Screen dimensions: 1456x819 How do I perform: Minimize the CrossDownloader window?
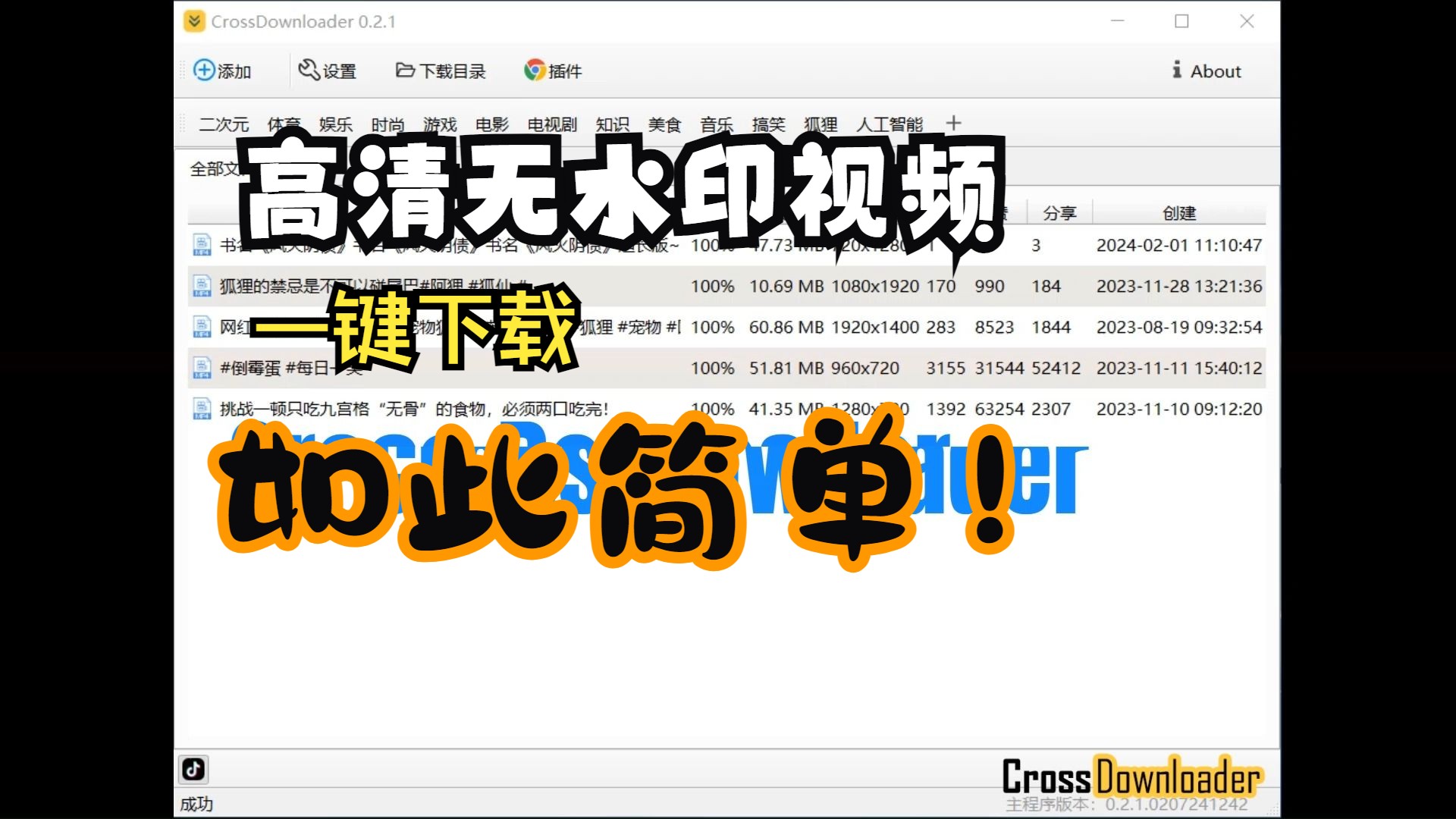coord(1117,21)
